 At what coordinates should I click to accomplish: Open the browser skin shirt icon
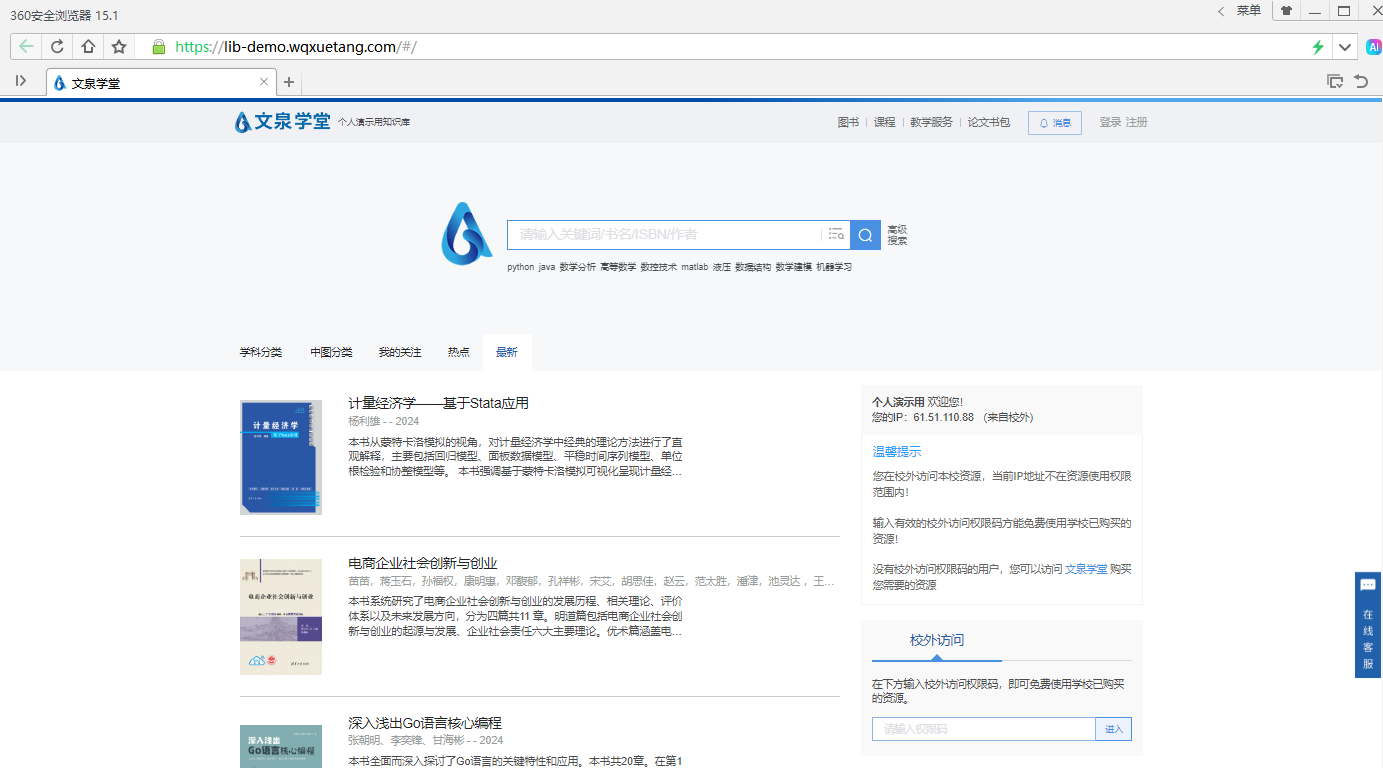1286,11
